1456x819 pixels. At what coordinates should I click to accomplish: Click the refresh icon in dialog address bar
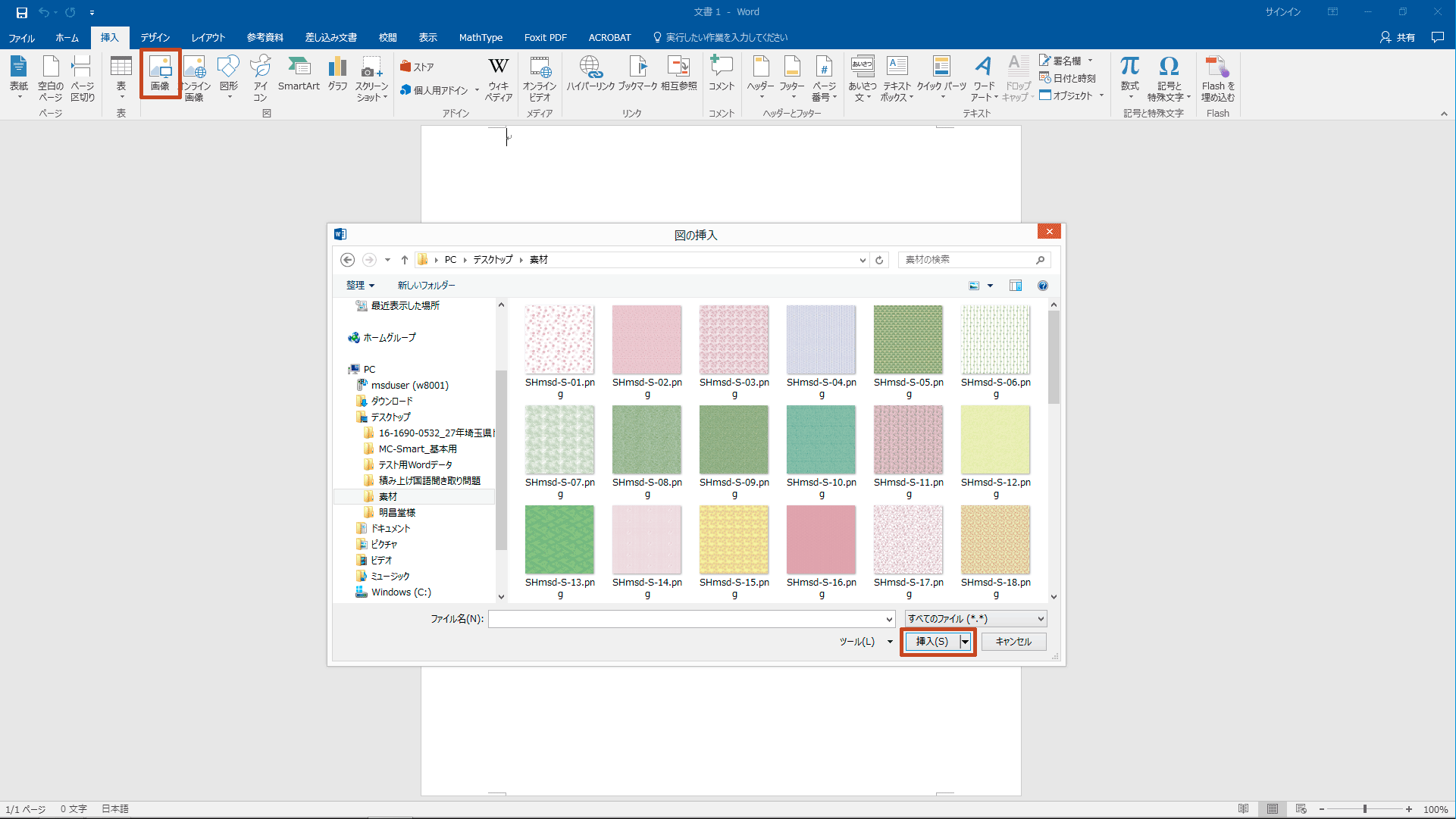[x=879, y=260]
